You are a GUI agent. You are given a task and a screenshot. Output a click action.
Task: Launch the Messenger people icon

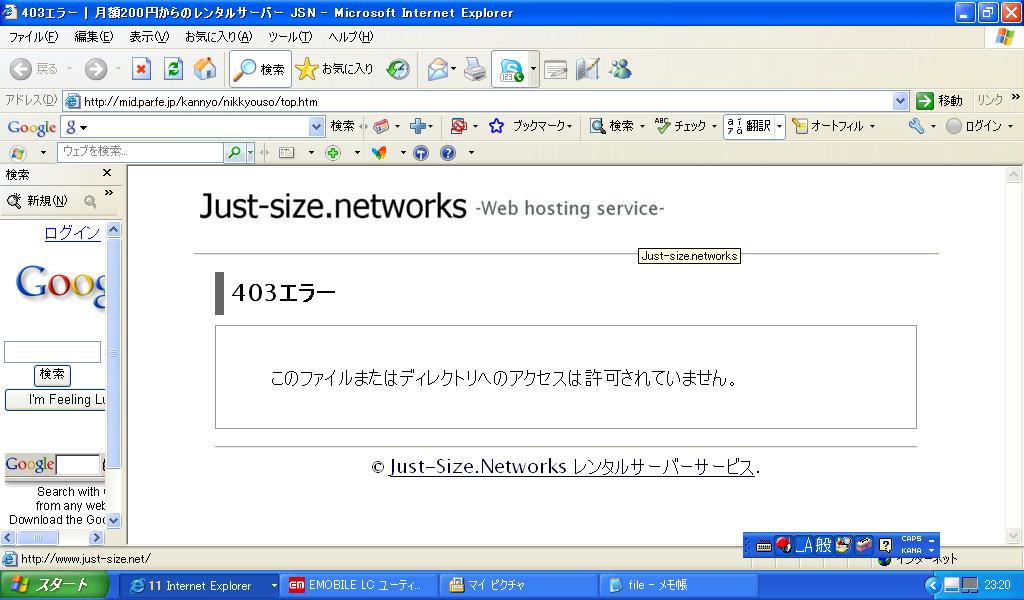tap(620, 69)
